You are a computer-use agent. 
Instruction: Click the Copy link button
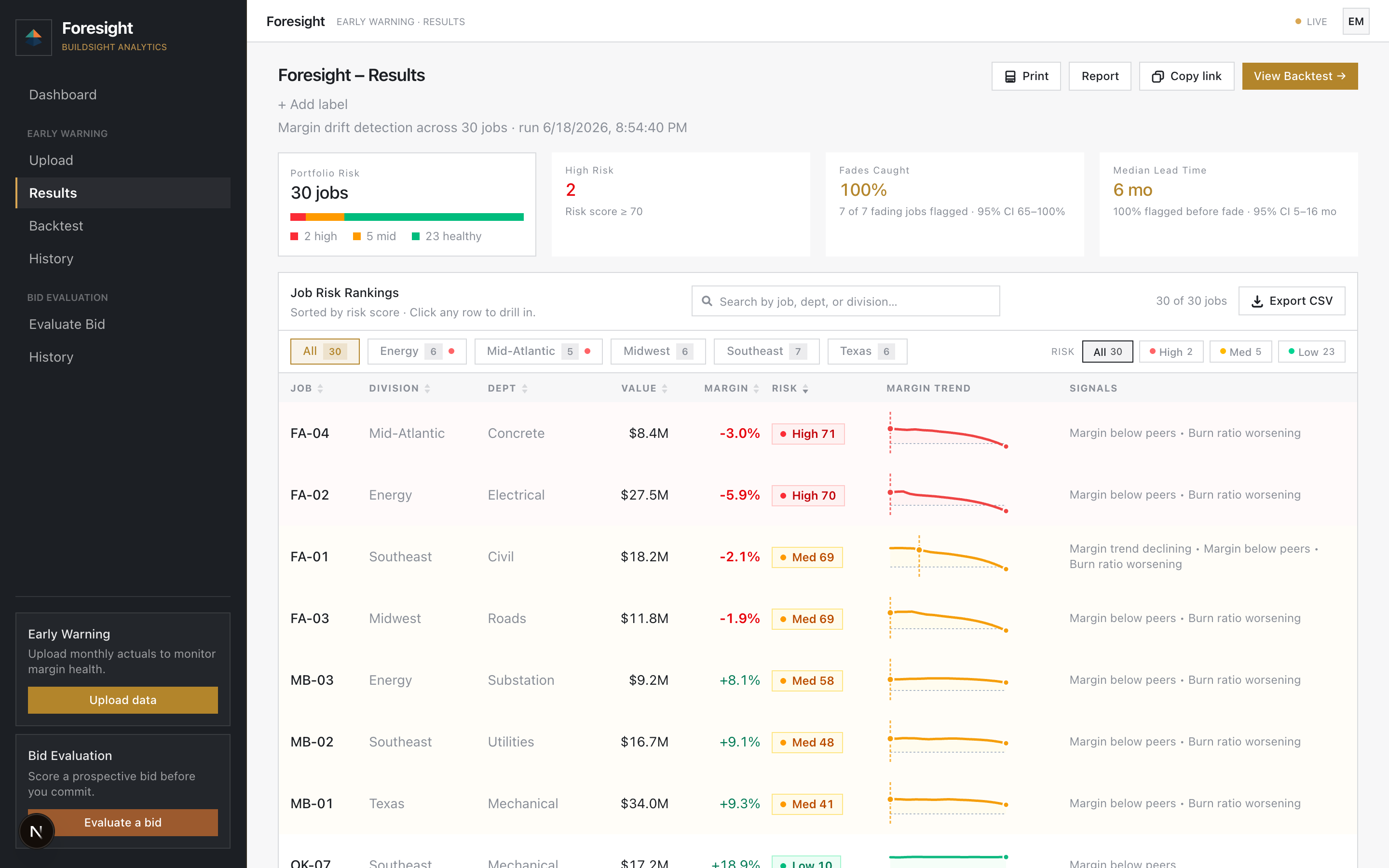pyautogui.click(x=1186, y=76)
